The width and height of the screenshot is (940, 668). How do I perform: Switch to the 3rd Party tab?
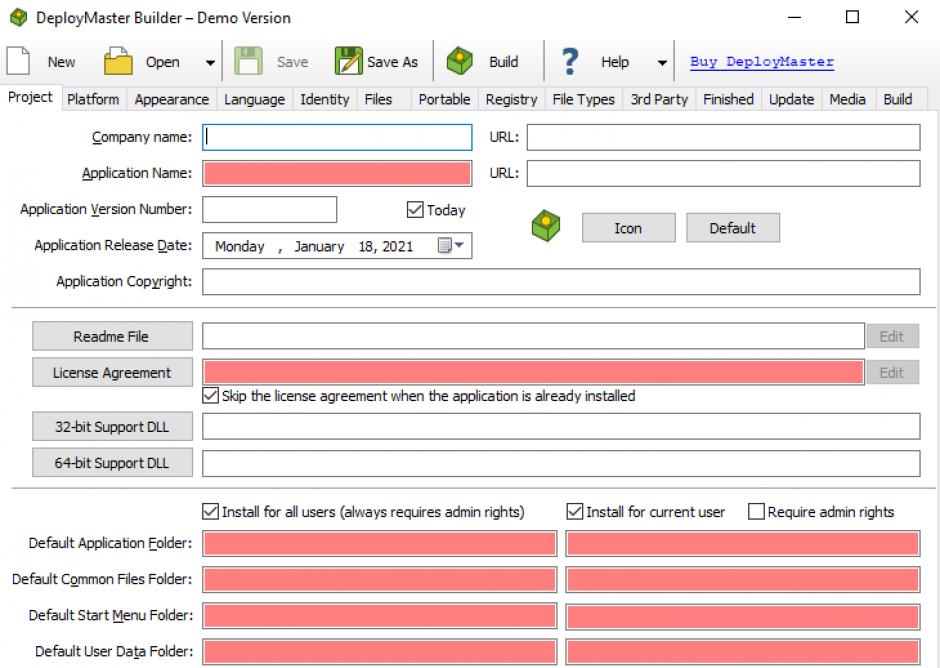(659, 99)
